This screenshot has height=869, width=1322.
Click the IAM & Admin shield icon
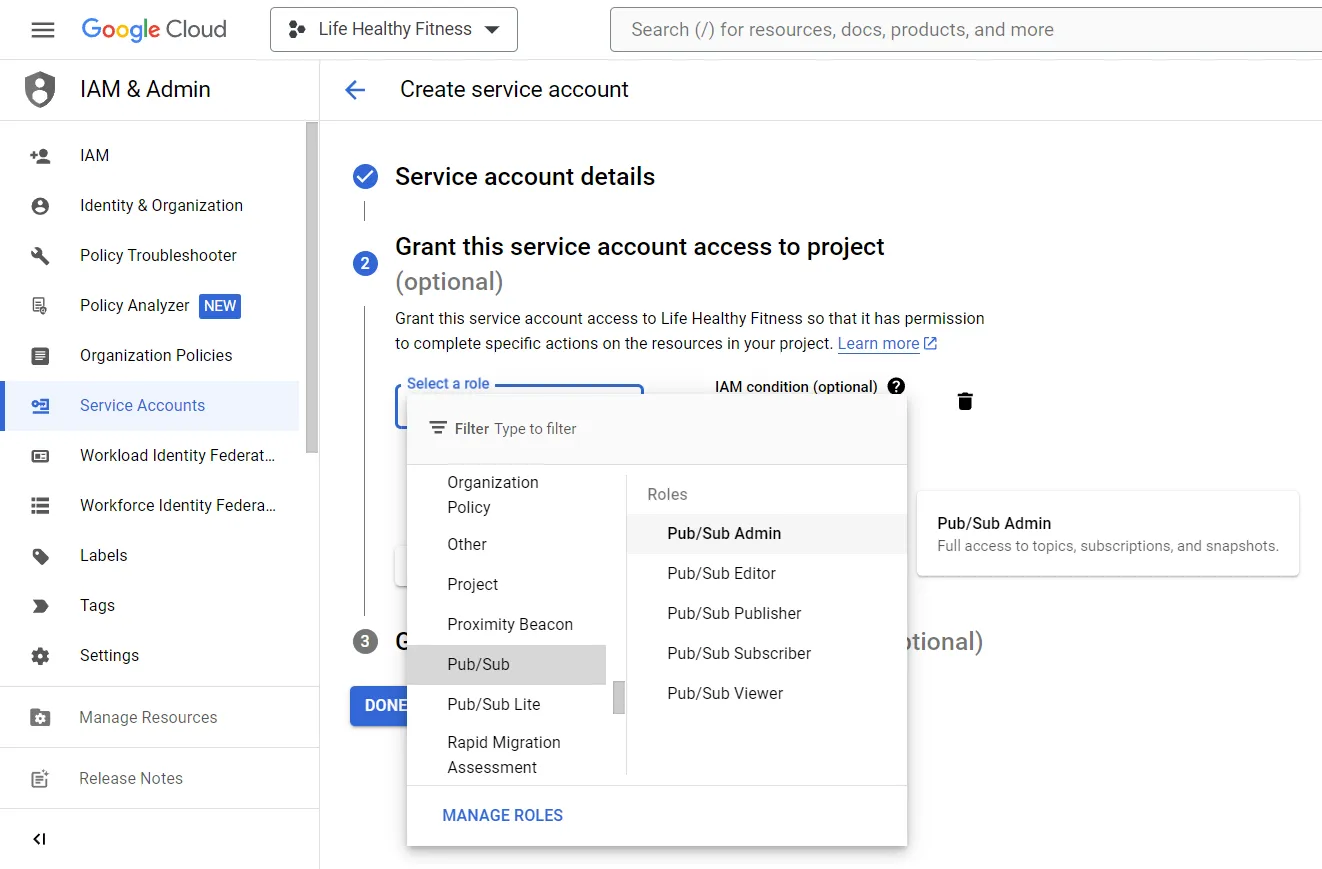pos(38,89)
